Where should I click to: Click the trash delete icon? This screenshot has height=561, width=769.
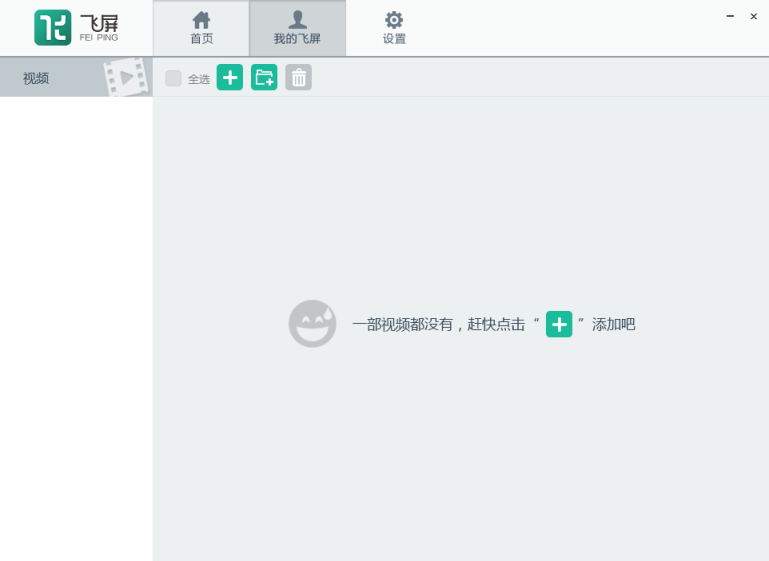click(298, 77)
